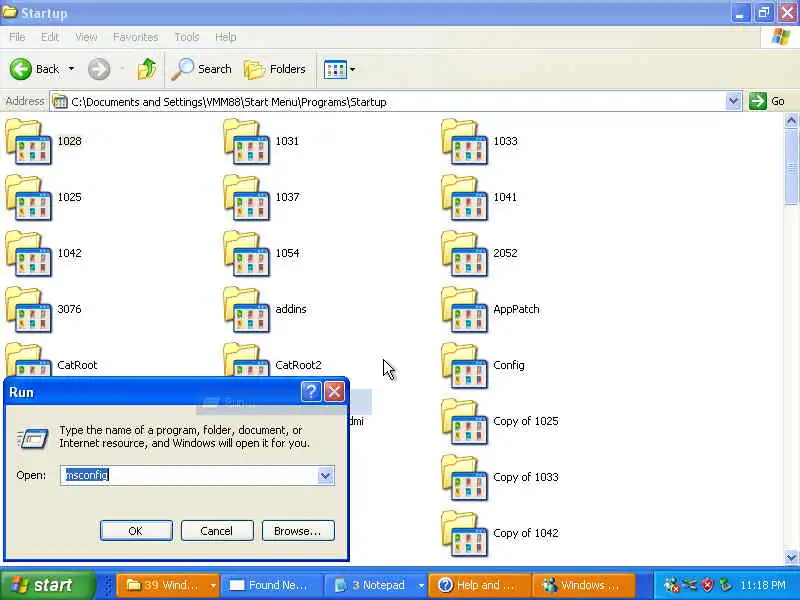The image size is (800, 600).
Task: Go up one folder level
Action: point(147,69)
